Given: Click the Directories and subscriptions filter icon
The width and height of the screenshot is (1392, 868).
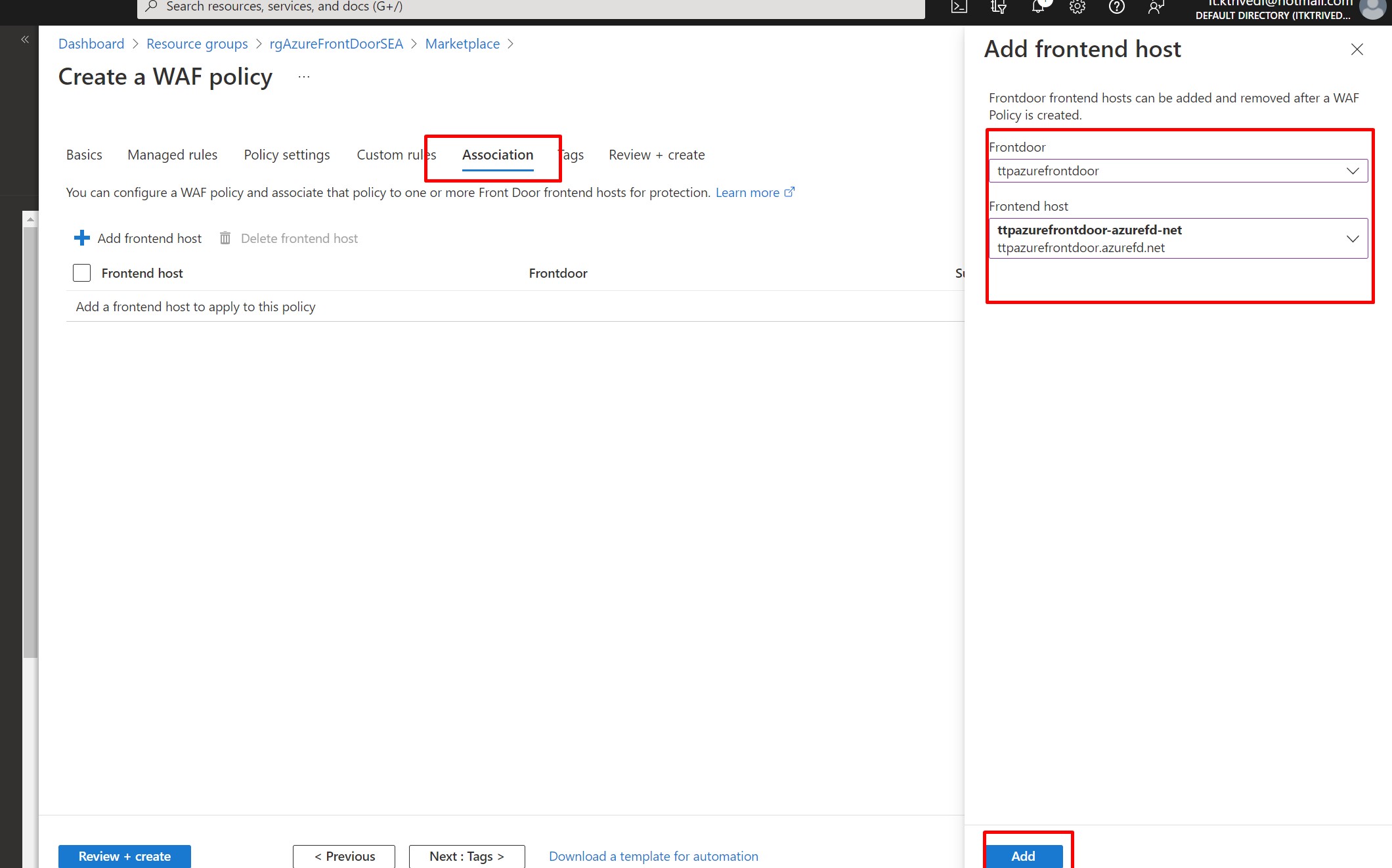Looking at the screenshot, I should pos(998,7).
